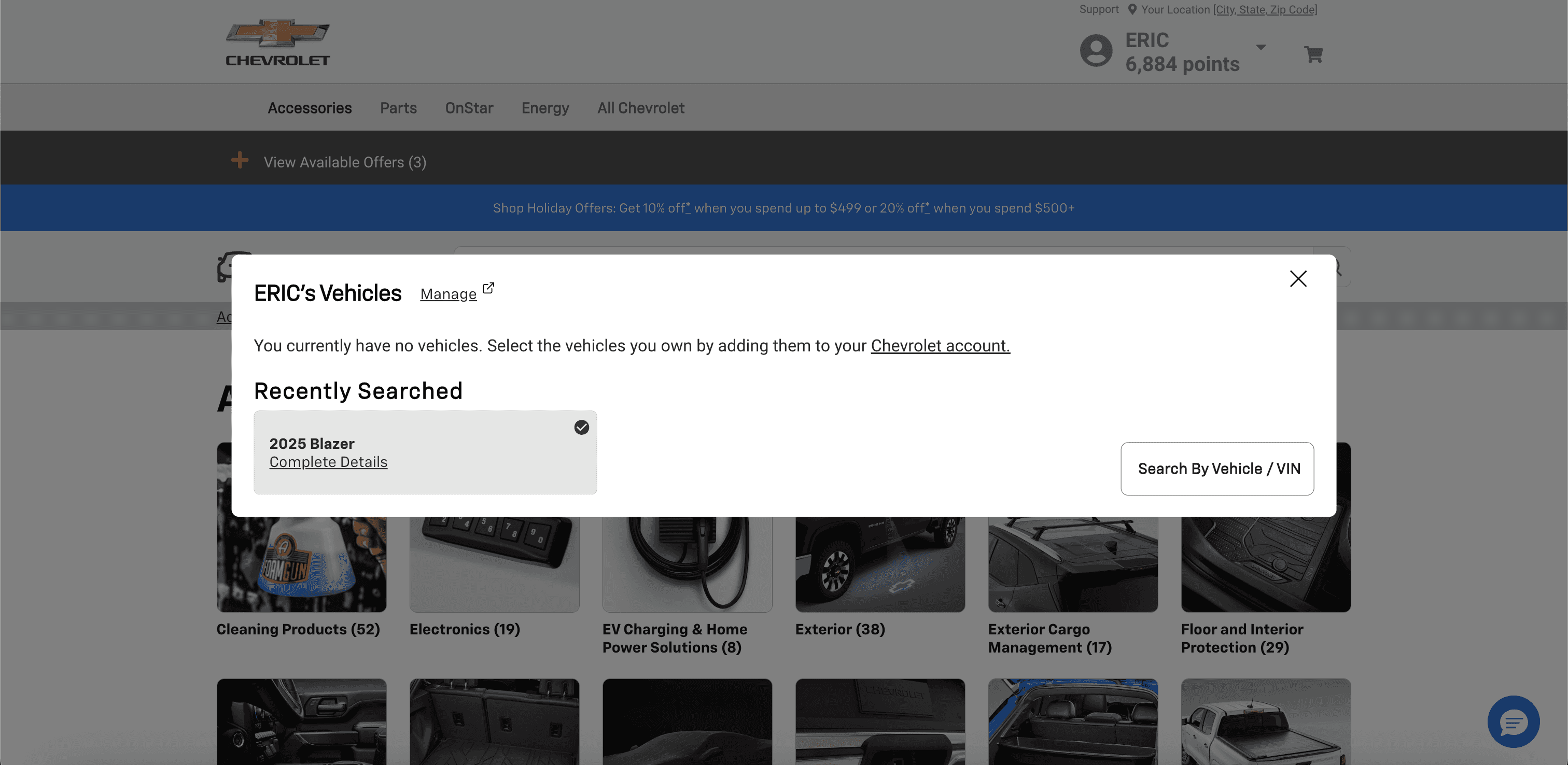Open the Complete Details link
This screenshot has width=1568, height=765.
[x=328, y=462]
